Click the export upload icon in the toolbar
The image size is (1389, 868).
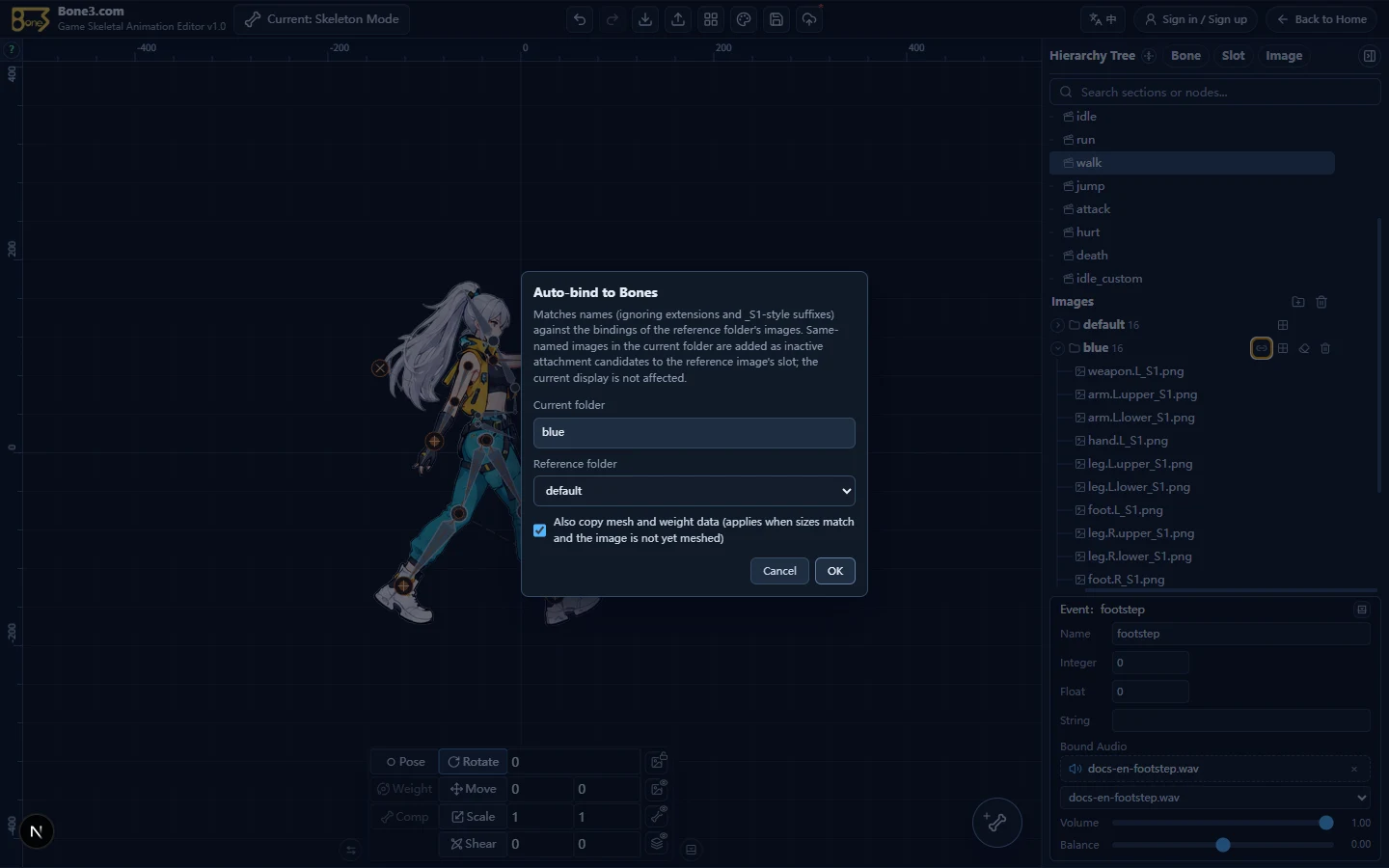[678, 19]
